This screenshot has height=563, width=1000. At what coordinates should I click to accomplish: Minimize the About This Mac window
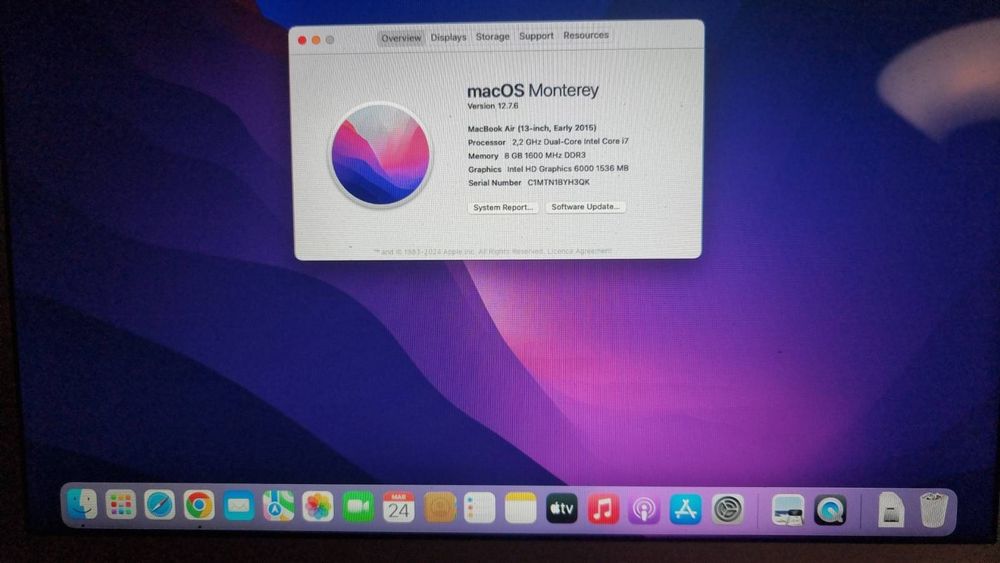pos(316,40)
